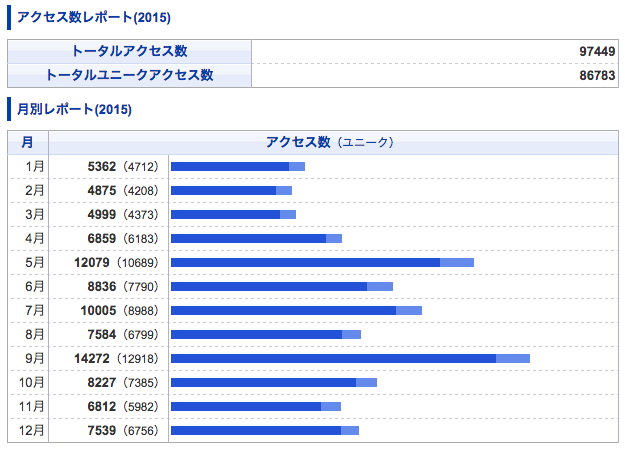Select the 2月 row label
625x449 pixels.
click(34, 191)
